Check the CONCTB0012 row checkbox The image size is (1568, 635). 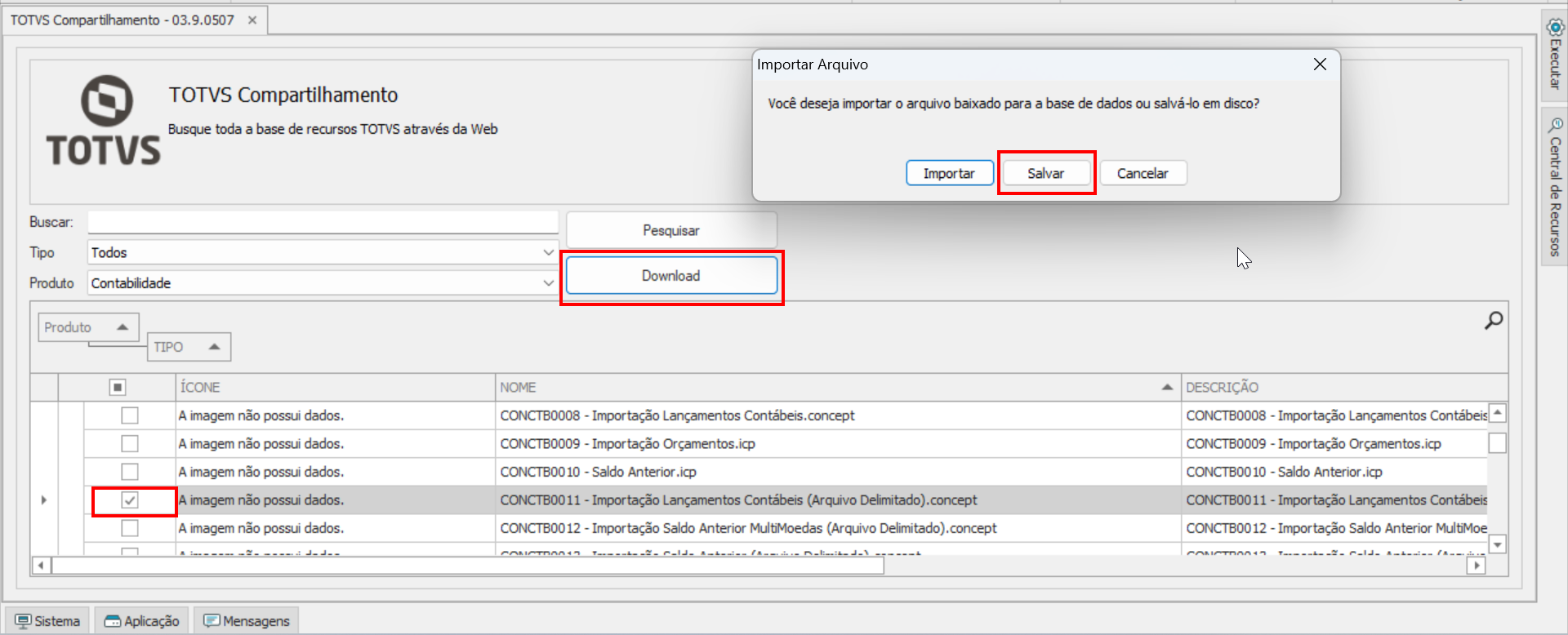[x=130, y=528]
